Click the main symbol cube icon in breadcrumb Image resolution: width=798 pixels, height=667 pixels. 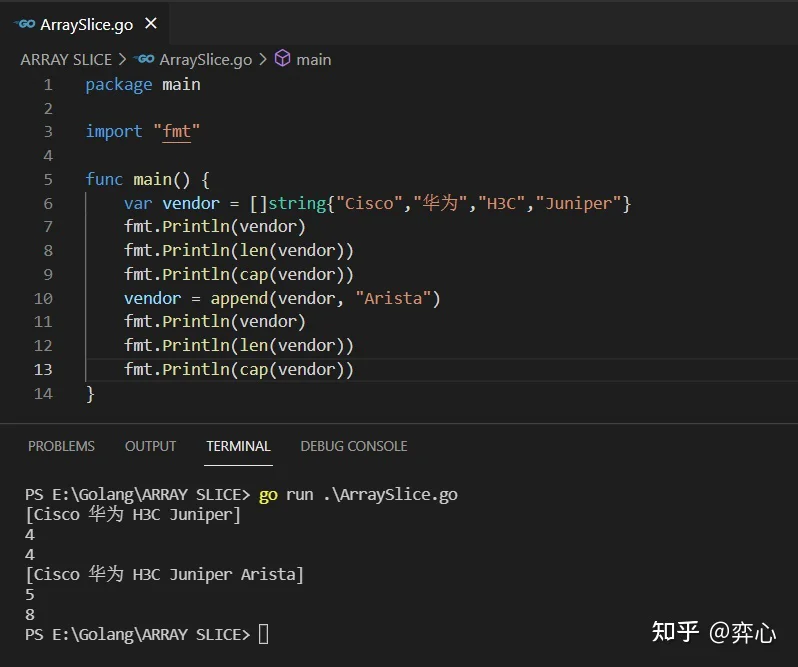coord(282,59)
